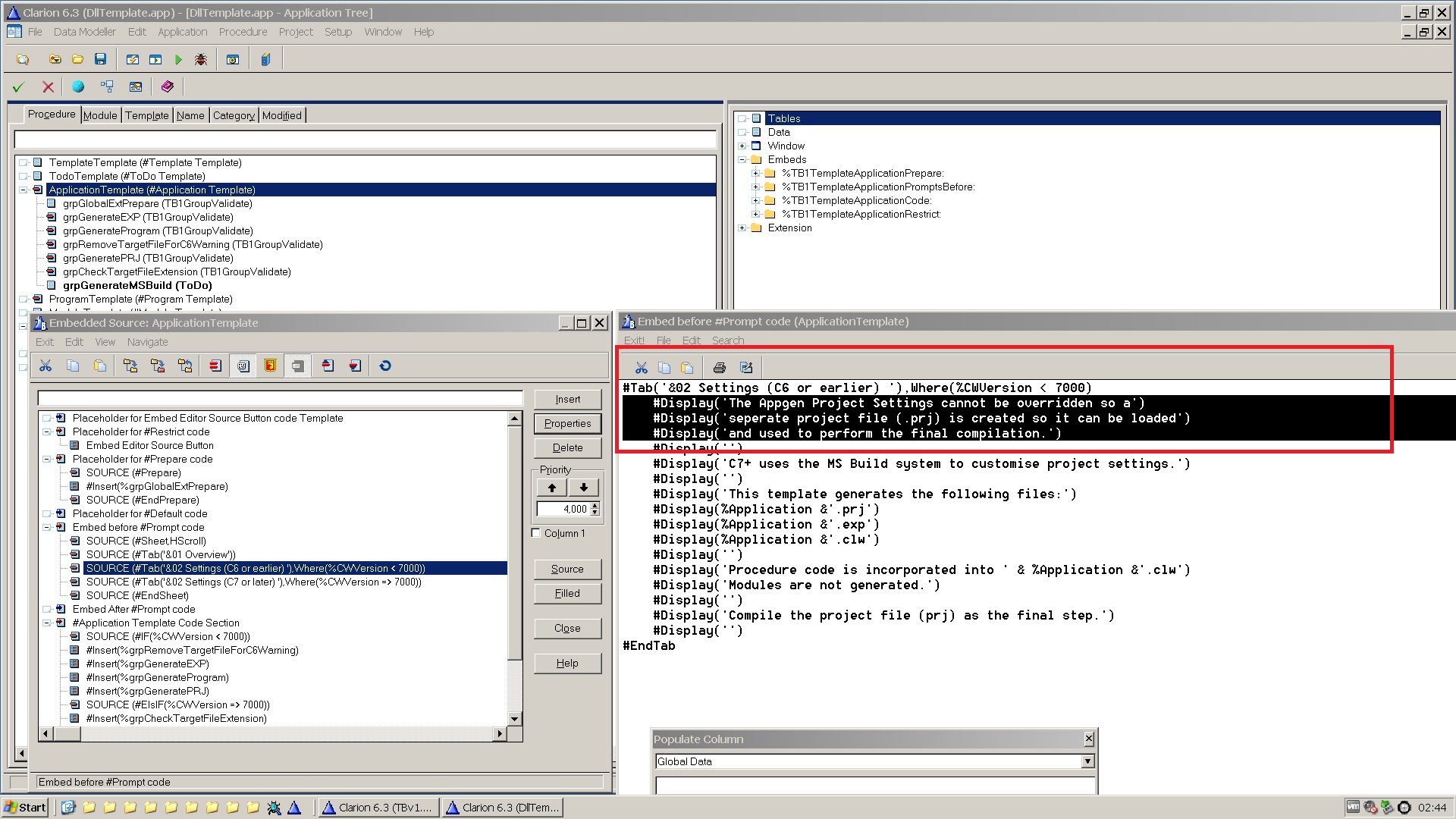This screenshot has height=819, width=1456.
Task: Toggle the red shield icon in Embedded Source toolbar
Action: click(270, 366)
